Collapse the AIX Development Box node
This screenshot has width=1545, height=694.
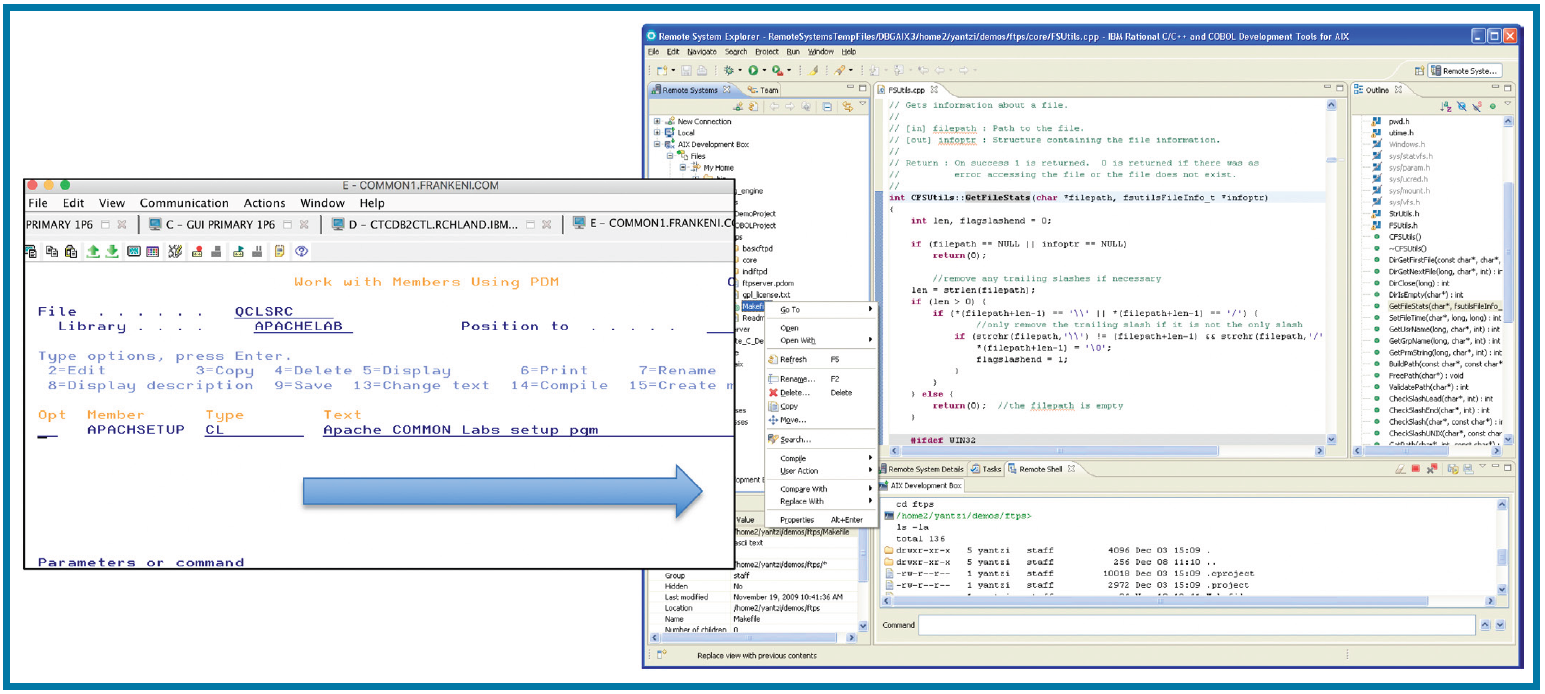pyautogui.click(x=658, y=144)
